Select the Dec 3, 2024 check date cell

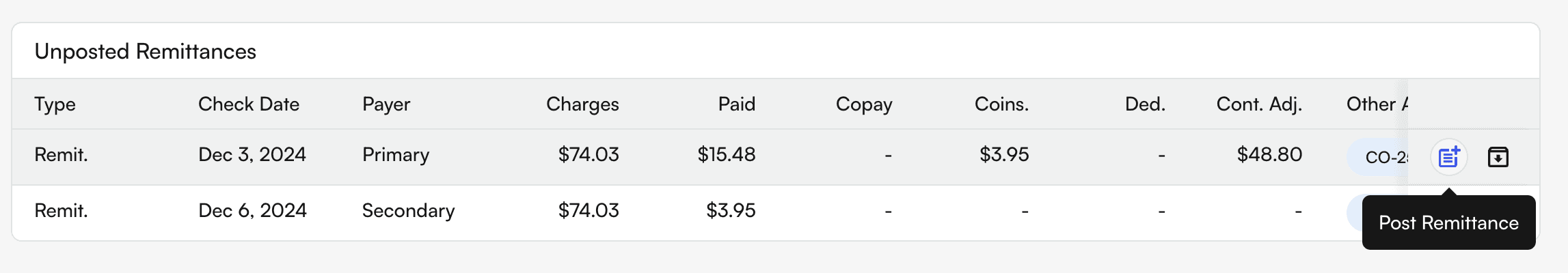click(x=252, y=155)
